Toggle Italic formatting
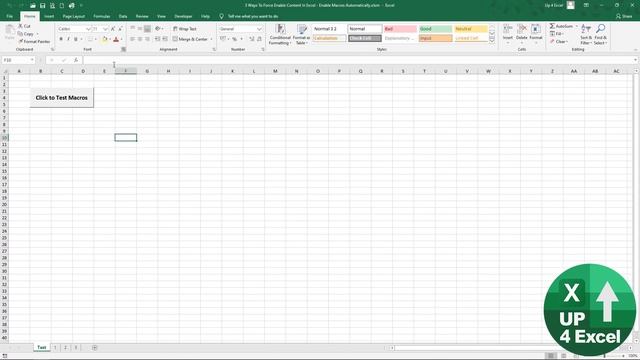The width and height of the screenshot is (640, 360). coord(68,39)
